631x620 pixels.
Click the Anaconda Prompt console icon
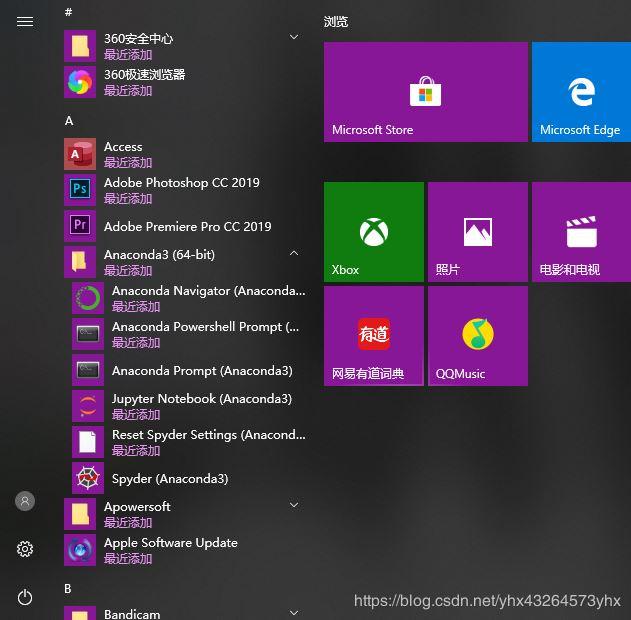click(x=88, y=370)
